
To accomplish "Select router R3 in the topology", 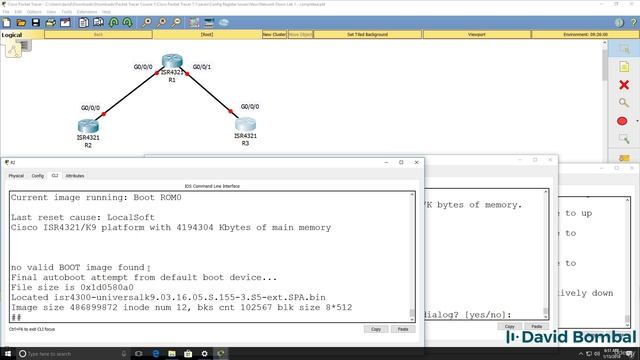I will (x=245, y=124).
